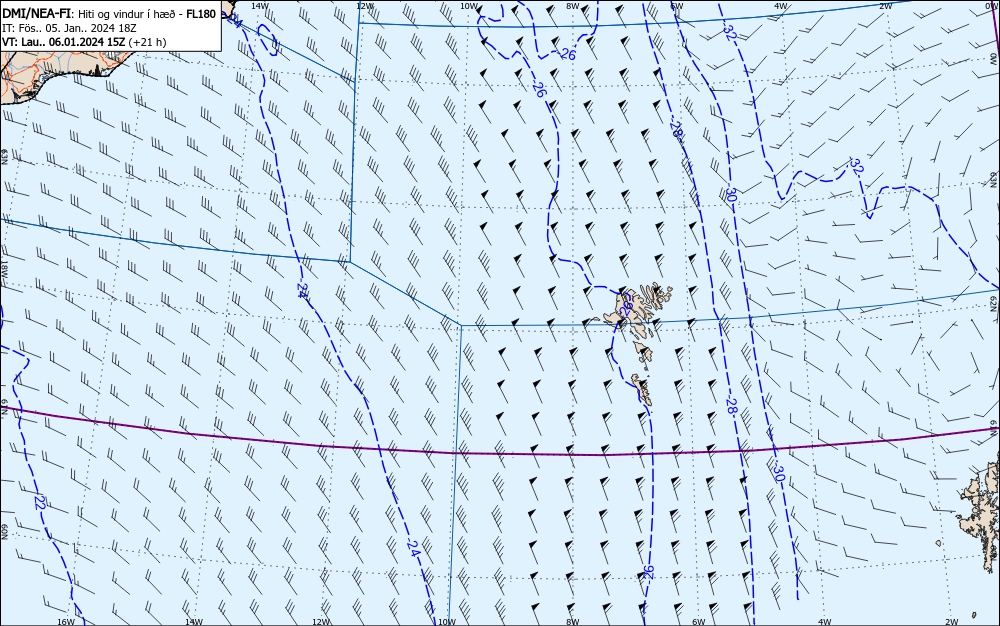Click the "14W" longitude label on bottom edge
Viewport: 1000px width, 626px height.
coord(193,621)
